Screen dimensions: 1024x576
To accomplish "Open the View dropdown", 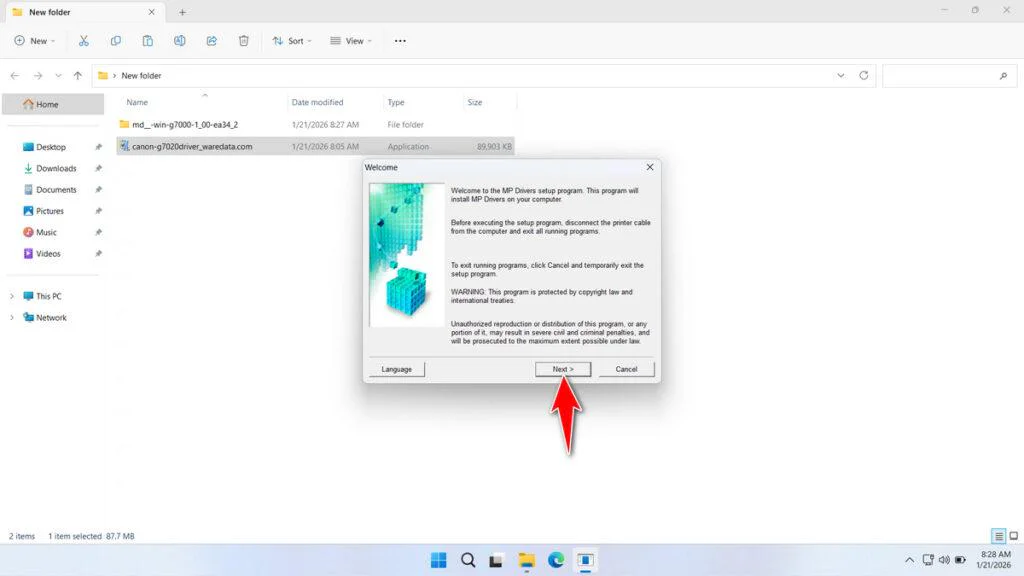I will (351, 41).
